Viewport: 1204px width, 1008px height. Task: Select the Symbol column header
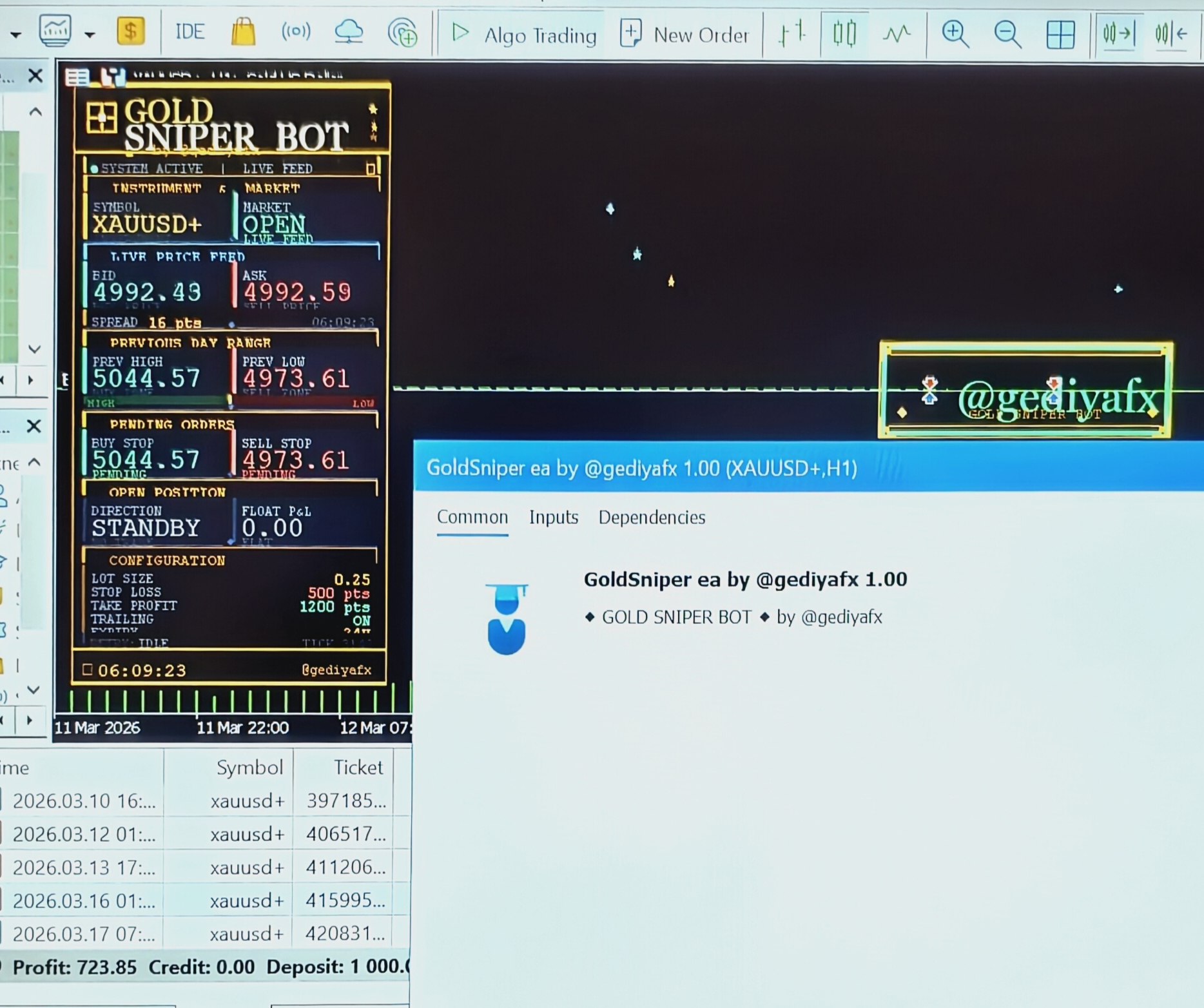tap(249, 768)
